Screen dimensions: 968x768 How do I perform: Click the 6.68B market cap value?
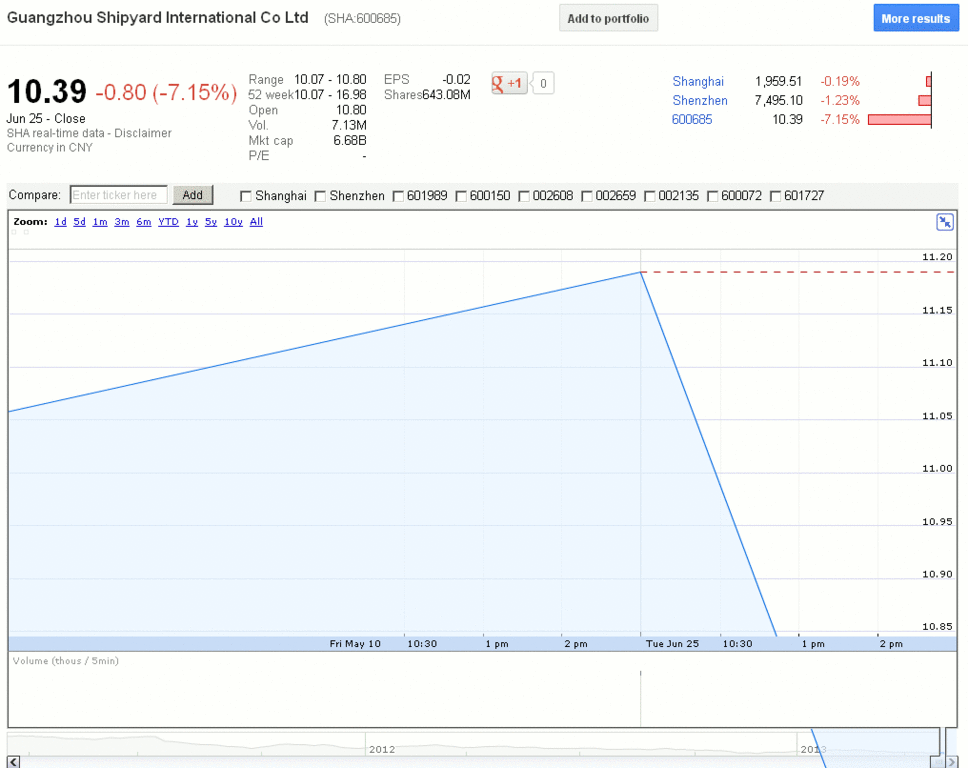[349, 140]
